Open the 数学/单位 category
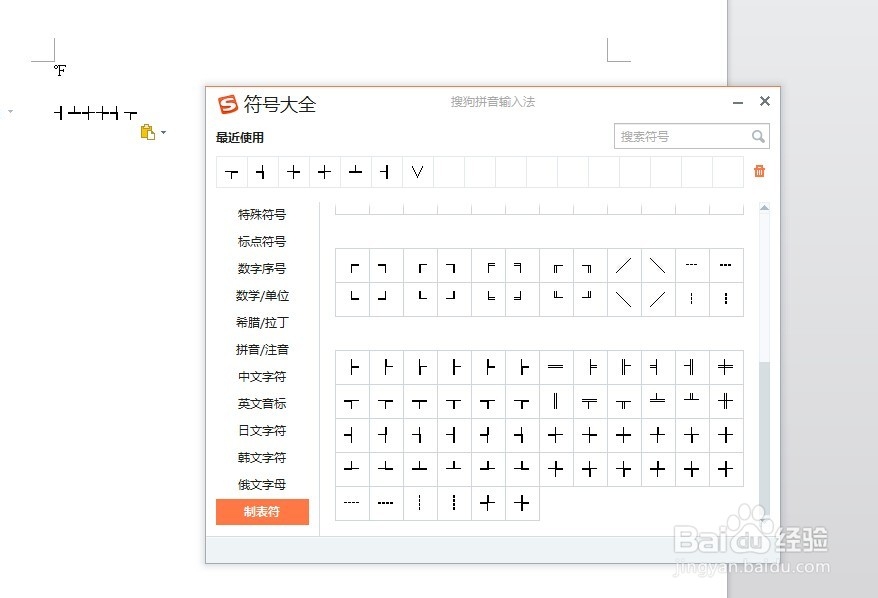 [260, 295]
